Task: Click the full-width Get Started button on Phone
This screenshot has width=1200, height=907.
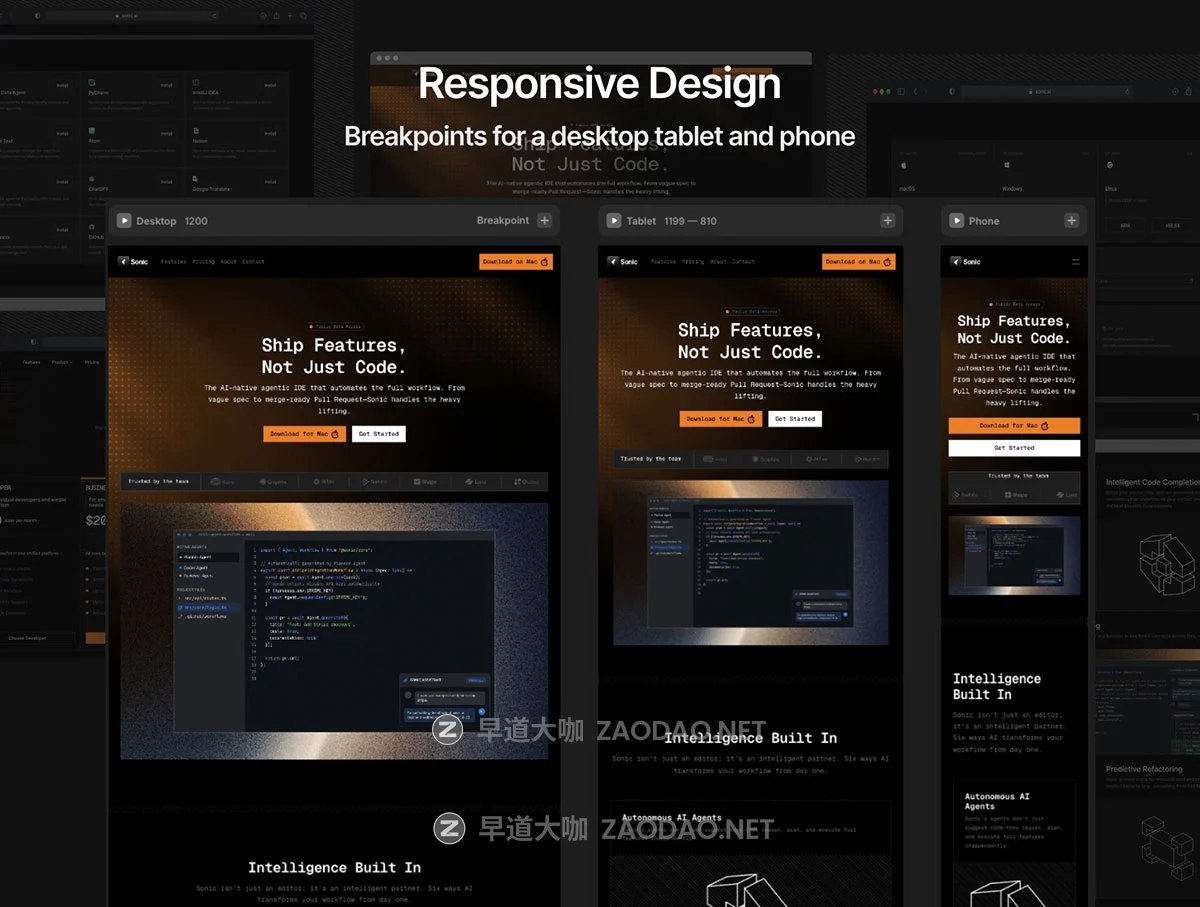Action: click(1014, 448)
